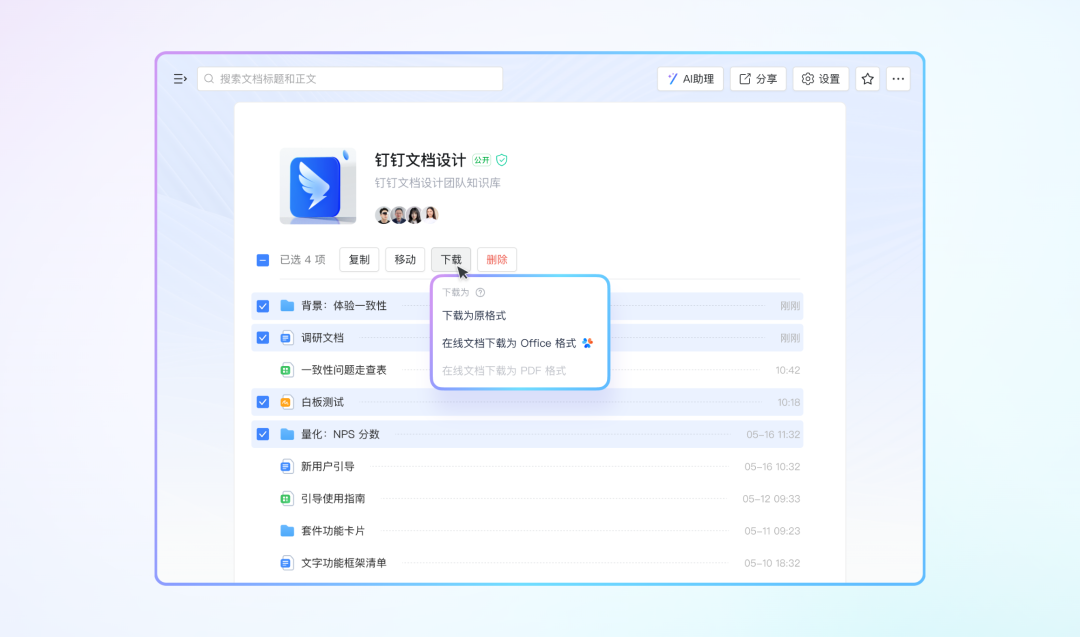Open the 钉钉文档设计 knowledge base logo
The image size is (1080, 637).
pyautogui.click(x=317, y=185)
